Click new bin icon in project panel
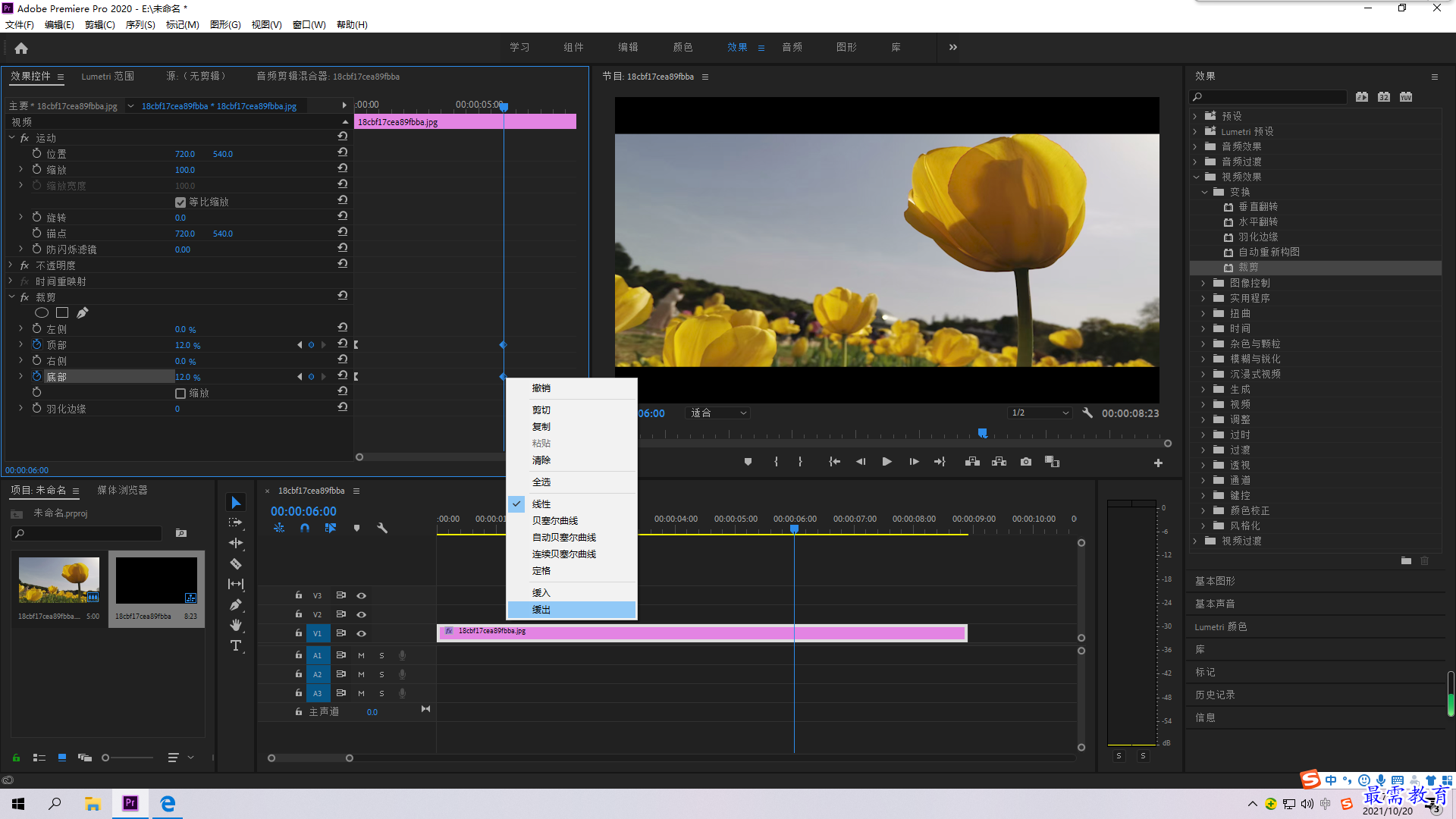The height and width of the screenshot is (819, 1456). (x=181, y=533)
